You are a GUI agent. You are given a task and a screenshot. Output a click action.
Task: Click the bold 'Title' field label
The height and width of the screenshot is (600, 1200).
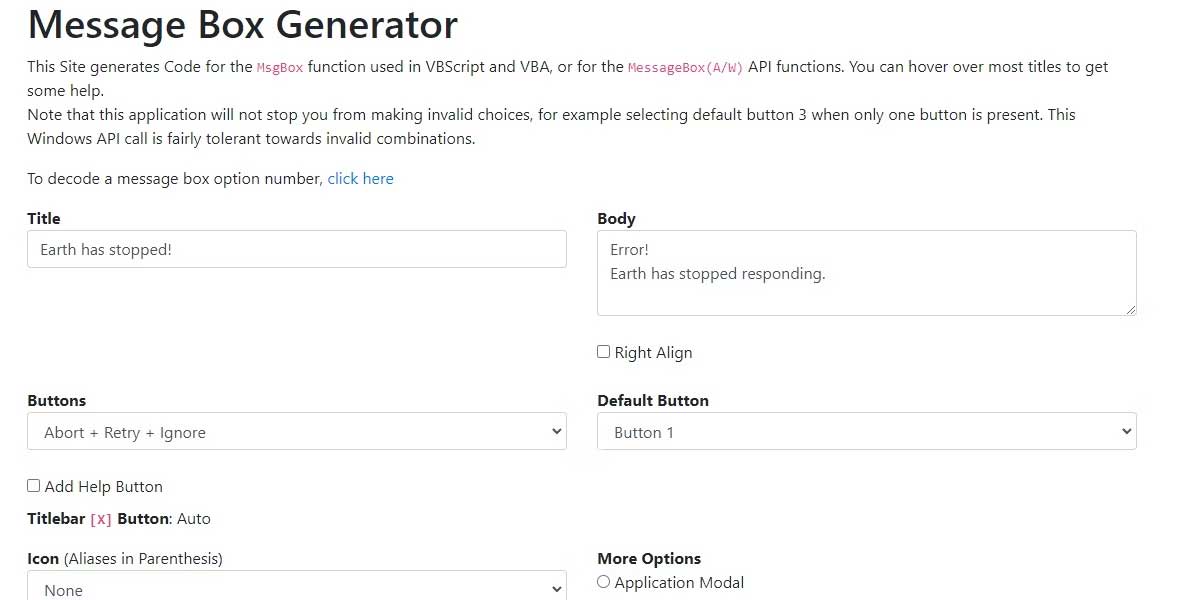click(44, 218)
